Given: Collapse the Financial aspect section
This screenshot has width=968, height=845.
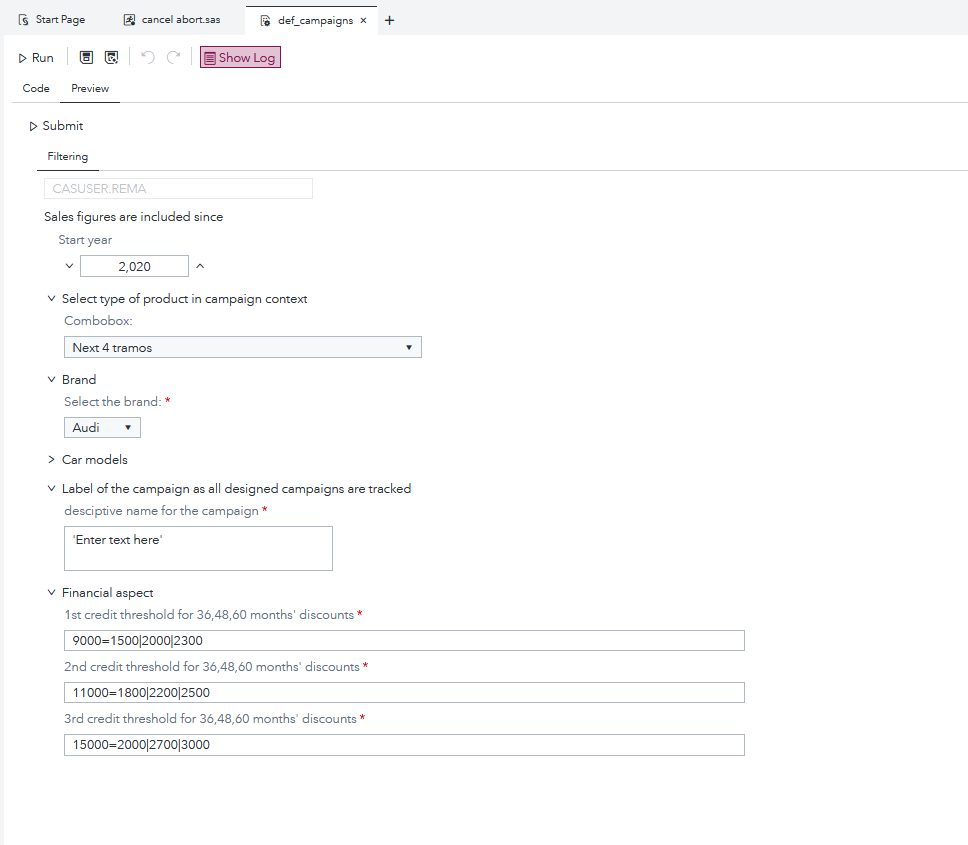Looking at the screenshot, I should click(51, 593).
